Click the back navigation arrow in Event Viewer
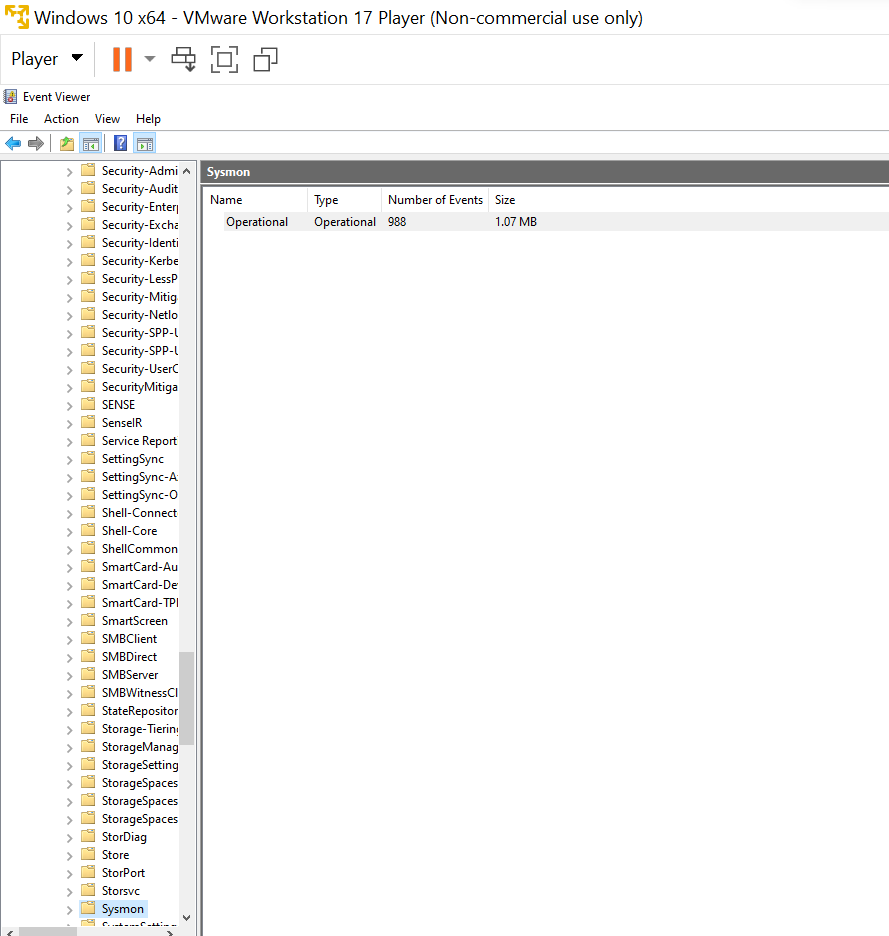Screen dimensions: 889x936 pyautogui.click(x=13, y=143)
